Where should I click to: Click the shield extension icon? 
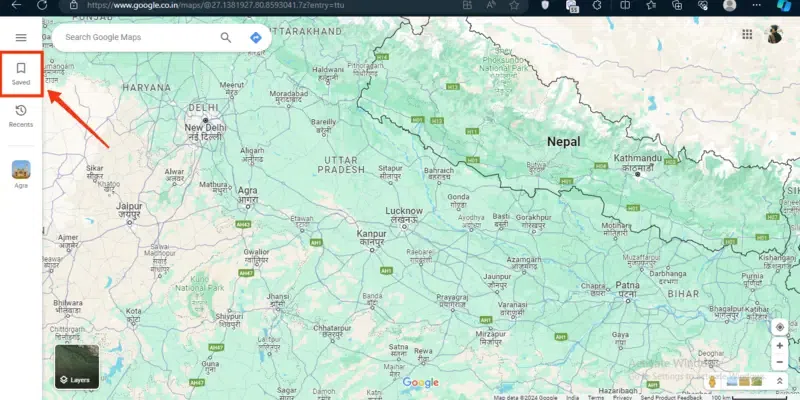click(x=545, y=5)
